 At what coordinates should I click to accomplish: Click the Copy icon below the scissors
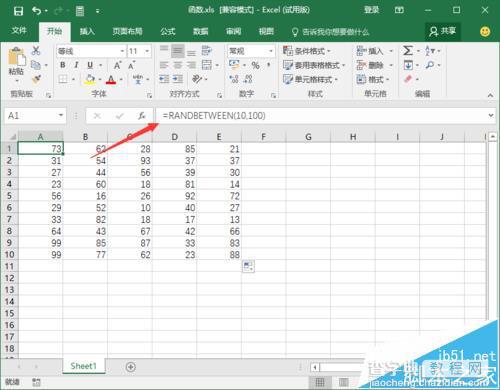pos(36,65)
